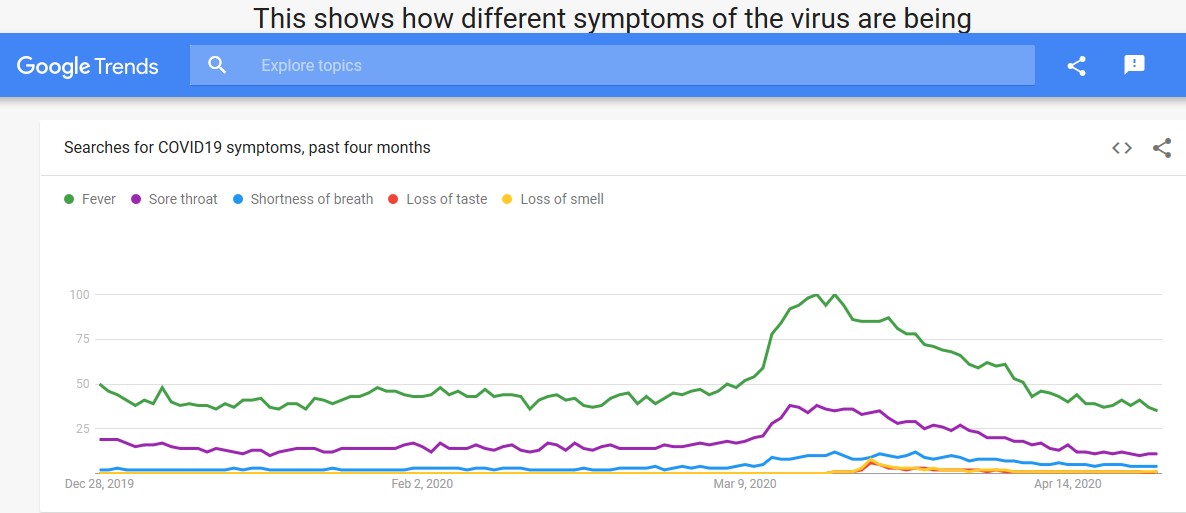The image size is (1186, 513).
Task: Select the Sore throat legend label
Action: click(183, 199)
